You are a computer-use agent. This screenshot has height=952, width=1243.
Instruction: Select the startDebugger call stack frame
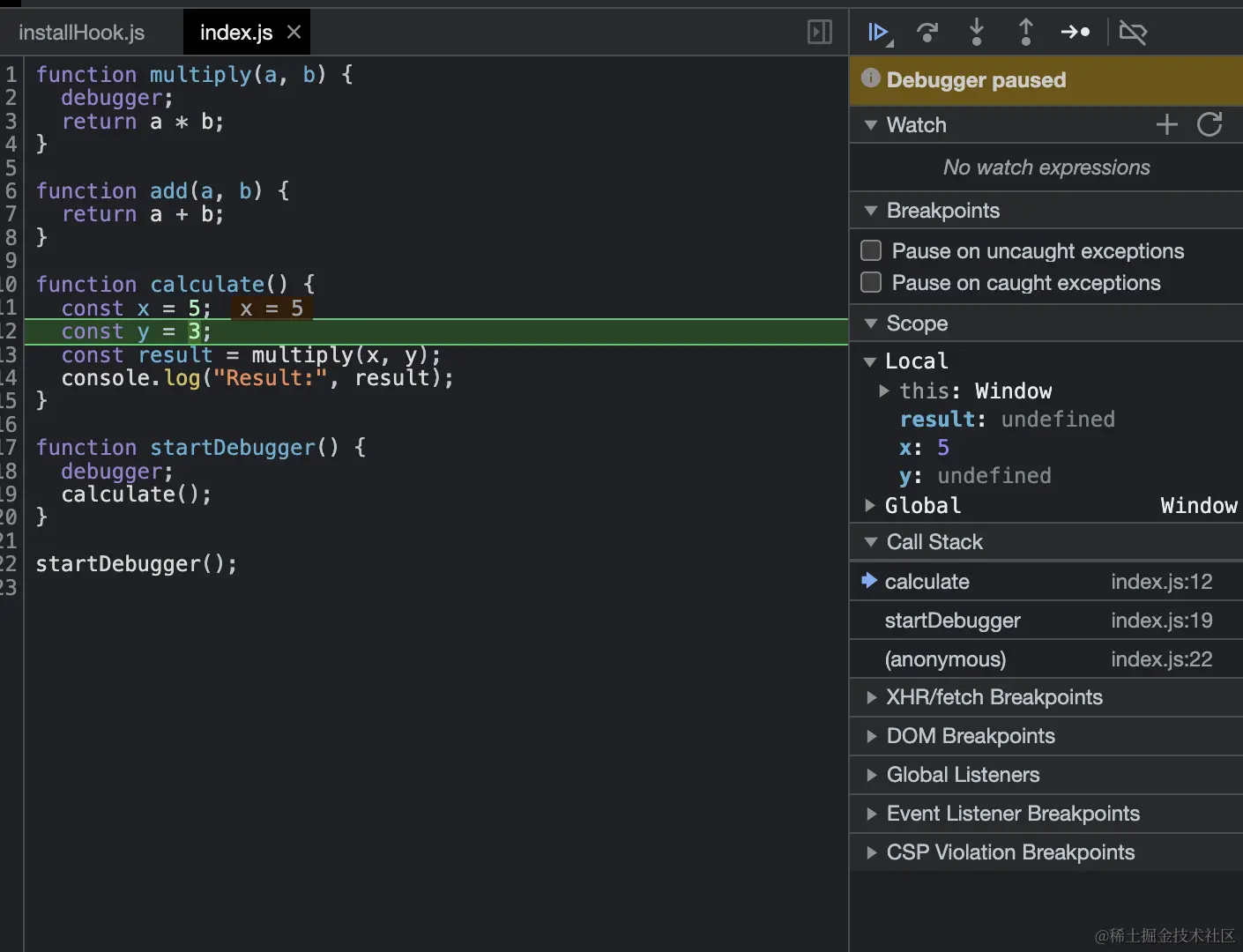[1046, 621]
